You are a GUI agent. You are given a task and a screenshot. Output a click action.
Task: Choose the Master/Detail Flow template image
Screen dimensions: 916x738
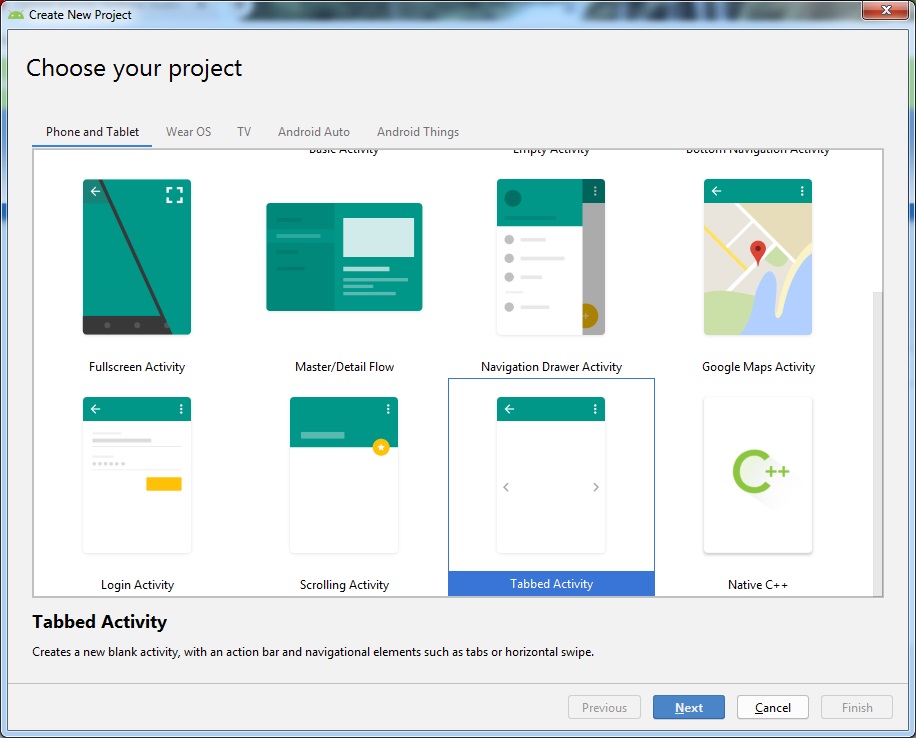click(x=344, y=257)
